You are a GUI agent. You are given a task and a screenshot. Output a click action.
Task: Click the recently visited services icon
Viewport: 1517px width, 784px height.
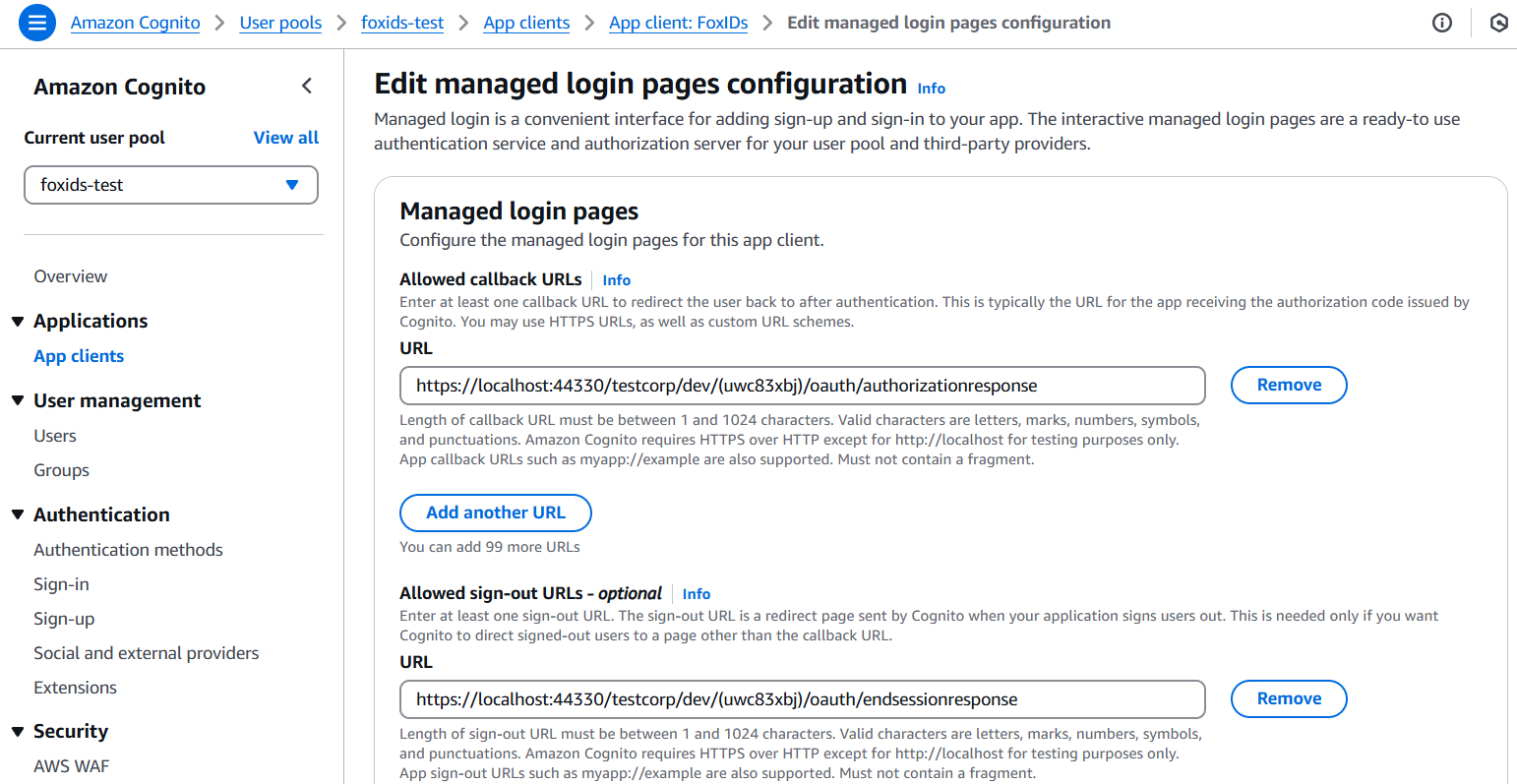1498,22
